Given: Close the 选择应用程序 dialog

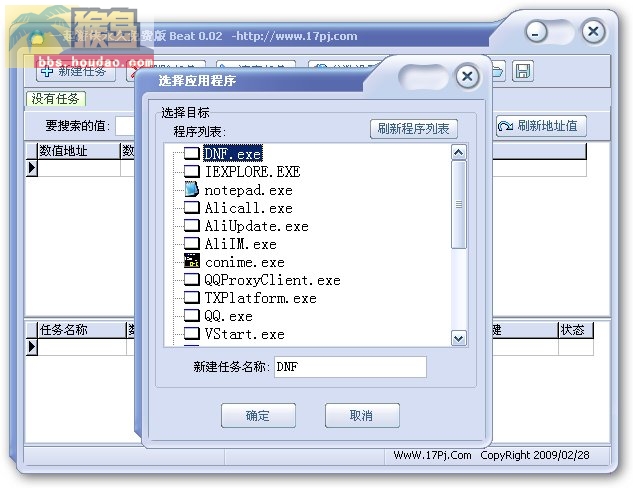Looking at the screenshot, I should pyautogui.click(x=467, y=76).
